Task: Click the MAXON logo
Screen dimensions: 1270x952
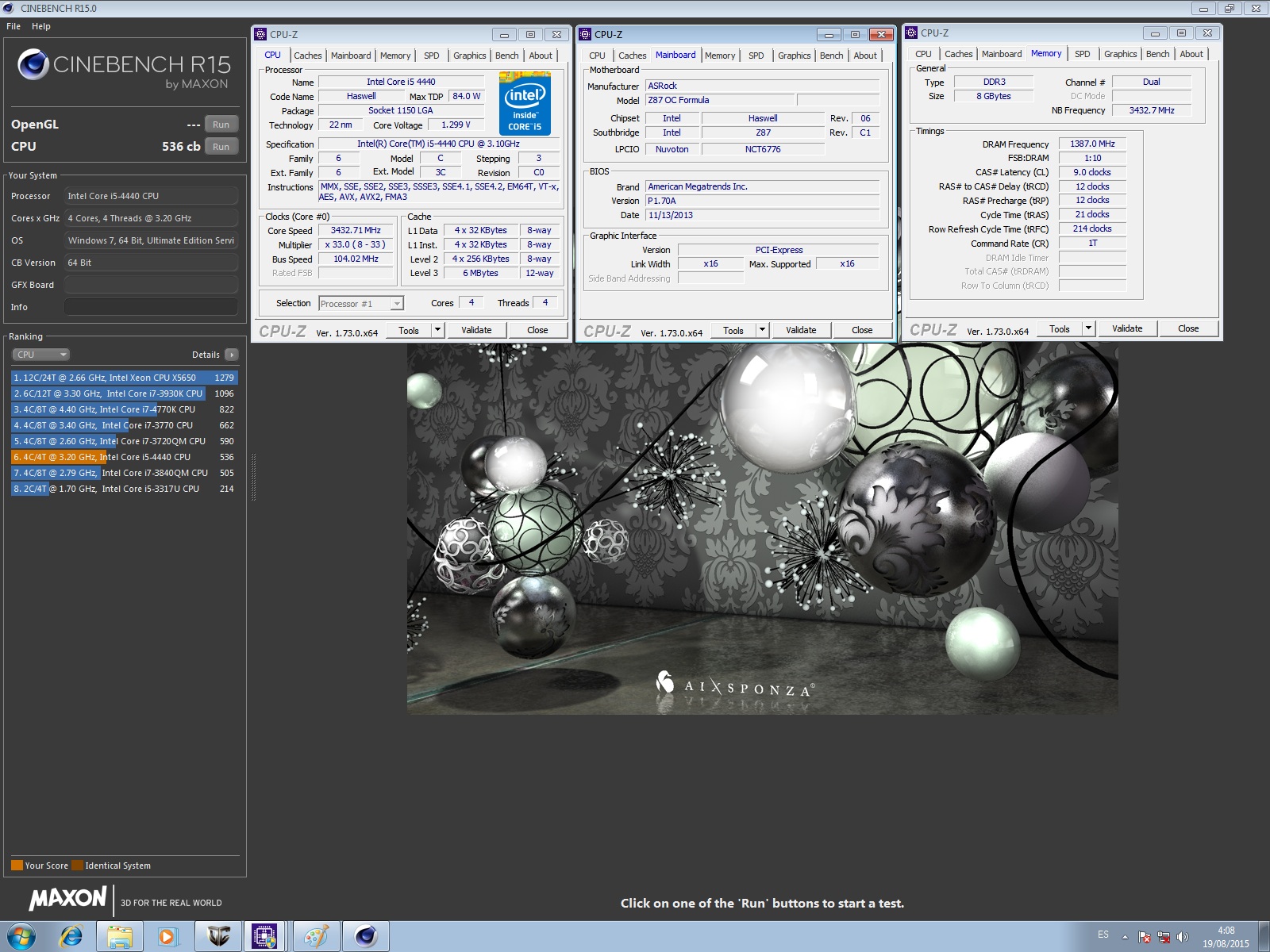Action: pyautogui.click(x=68, y=898)
